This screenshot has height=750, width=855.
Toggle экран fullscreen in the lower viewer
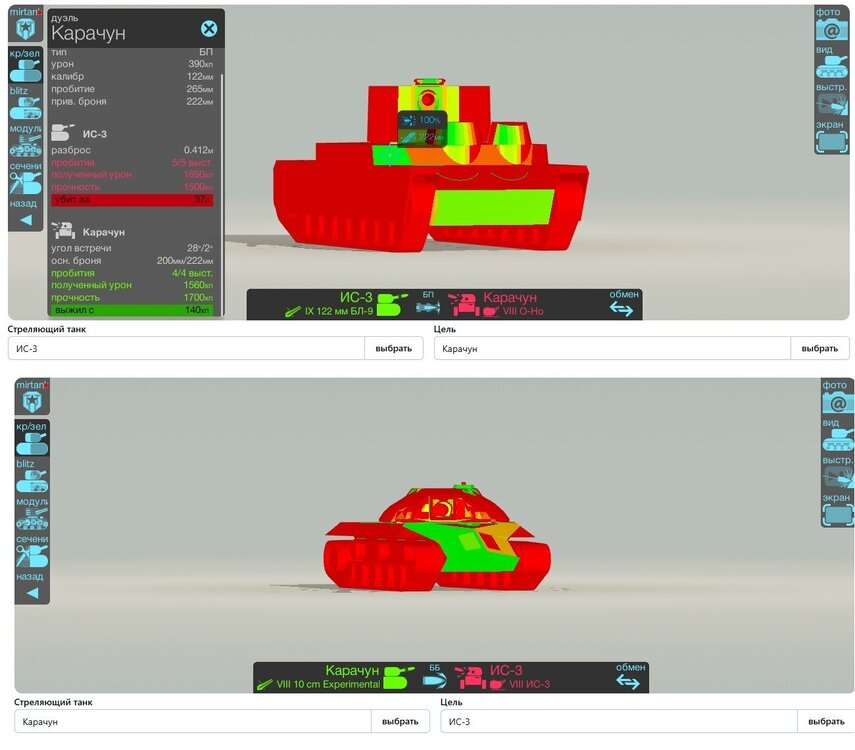tap(838, 510)
